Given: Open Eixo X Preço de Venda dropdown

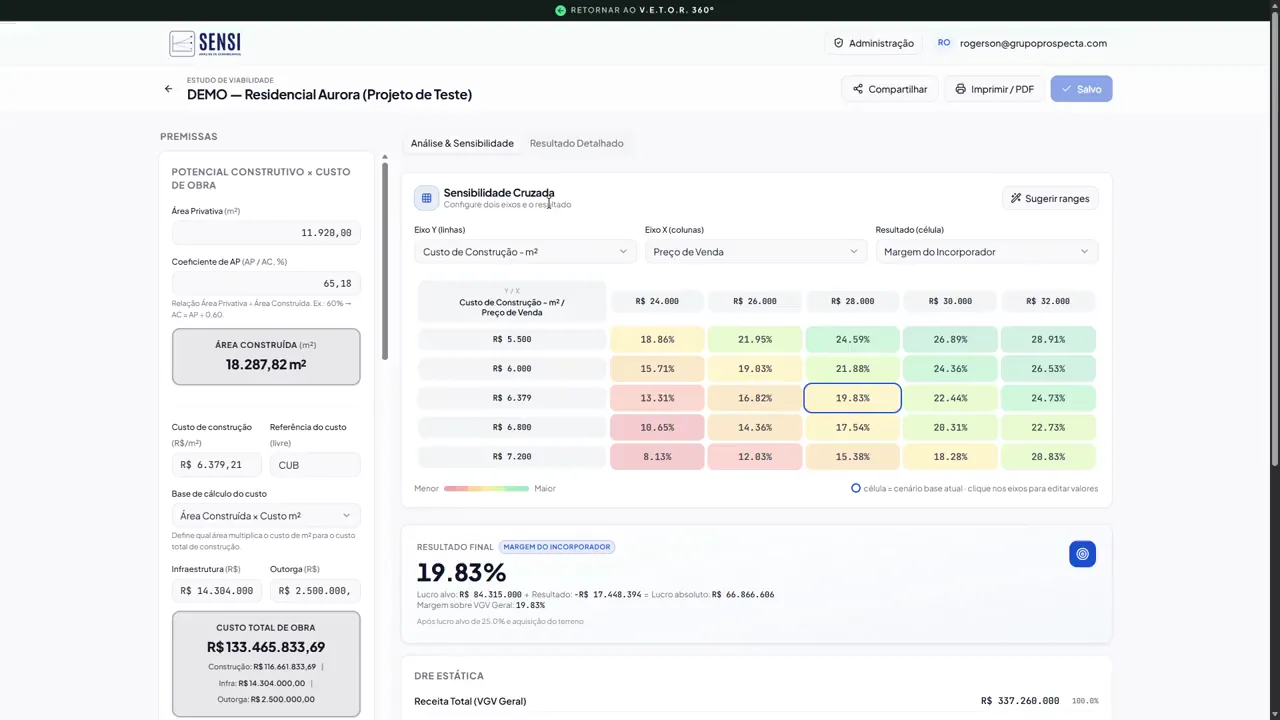Looking at the screenshot, I should (755, 252).
